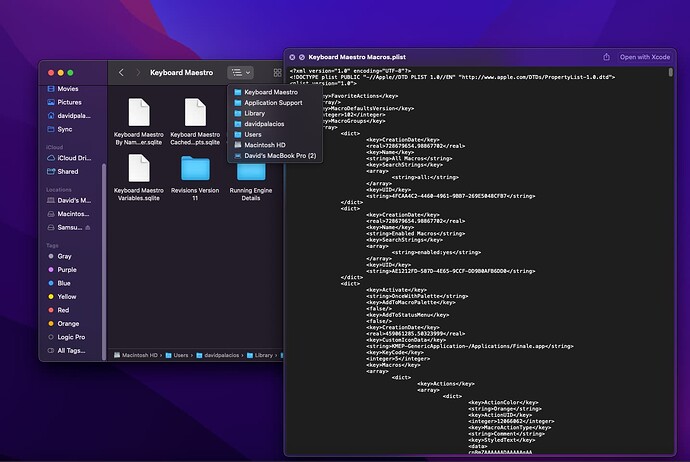
Task: Choose Application Support in path popup
Action: 275,103
